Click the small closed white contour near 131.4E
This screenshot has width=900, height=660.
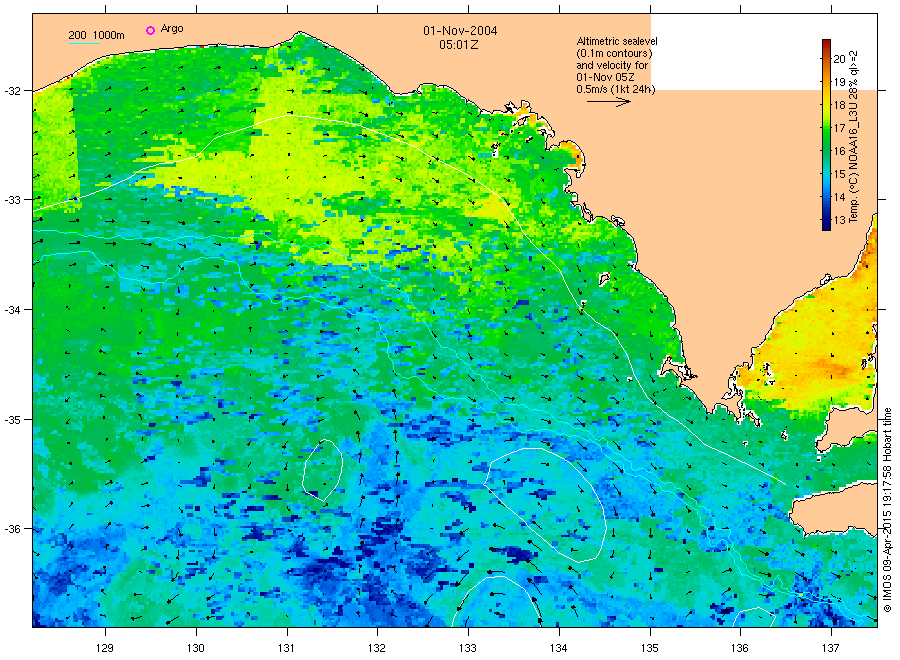(x=323, y=470)
